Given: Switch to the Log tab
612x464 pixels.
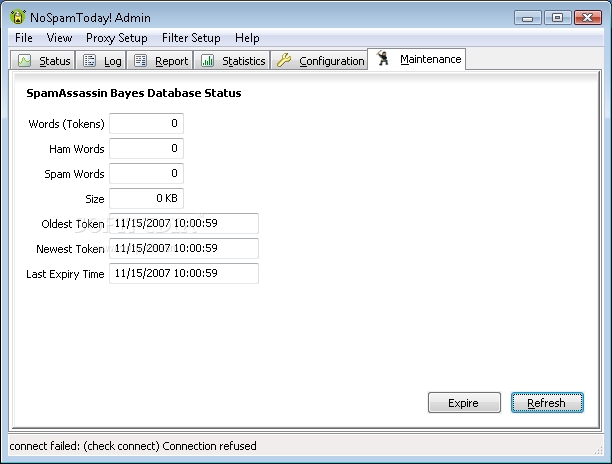Looking at the screenshot, I should [101, 60].
